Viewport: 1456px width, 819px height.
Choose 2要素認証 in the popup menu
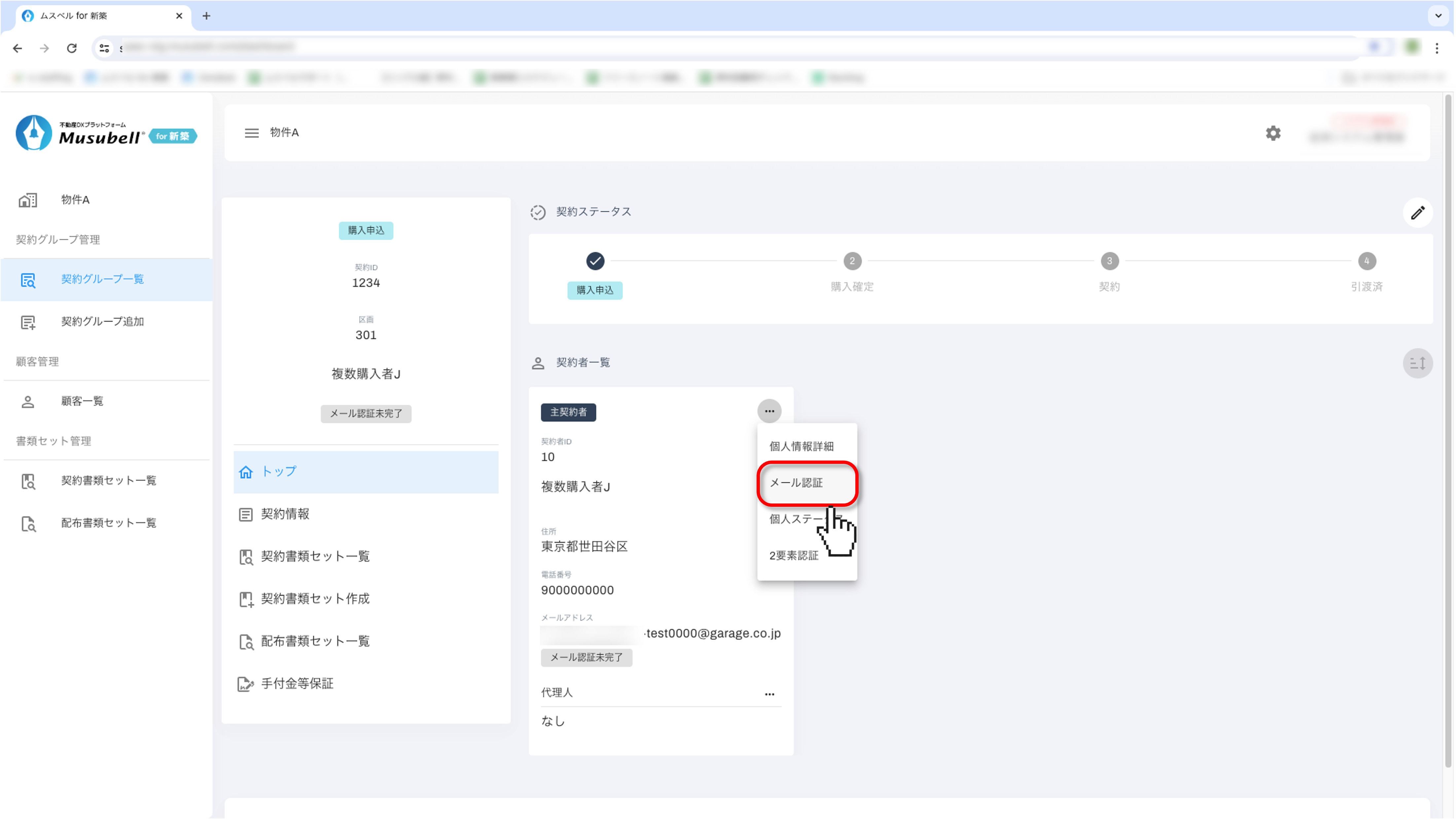(x=794, y=556)
